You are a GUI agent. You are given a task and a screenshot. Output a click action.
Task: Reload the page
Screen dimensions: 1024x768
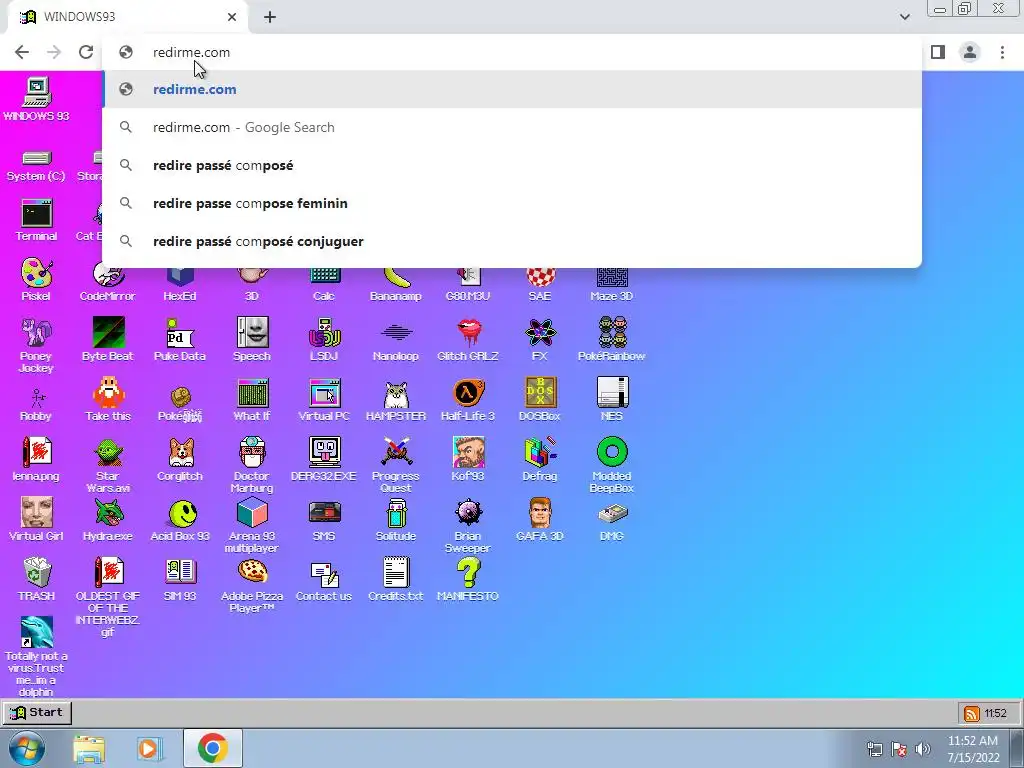[86, 52]
